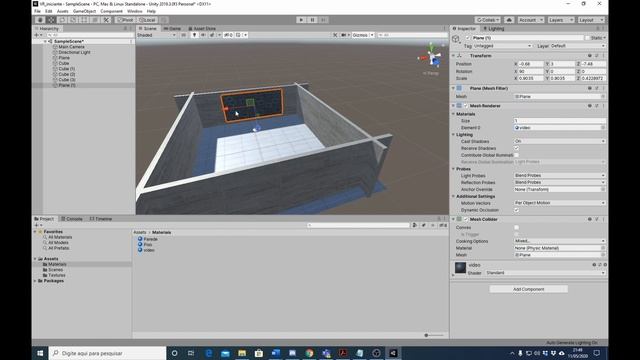Open the GameObject icon picker in Inspector
Viewport: 640px width, 360px height.
456,39
